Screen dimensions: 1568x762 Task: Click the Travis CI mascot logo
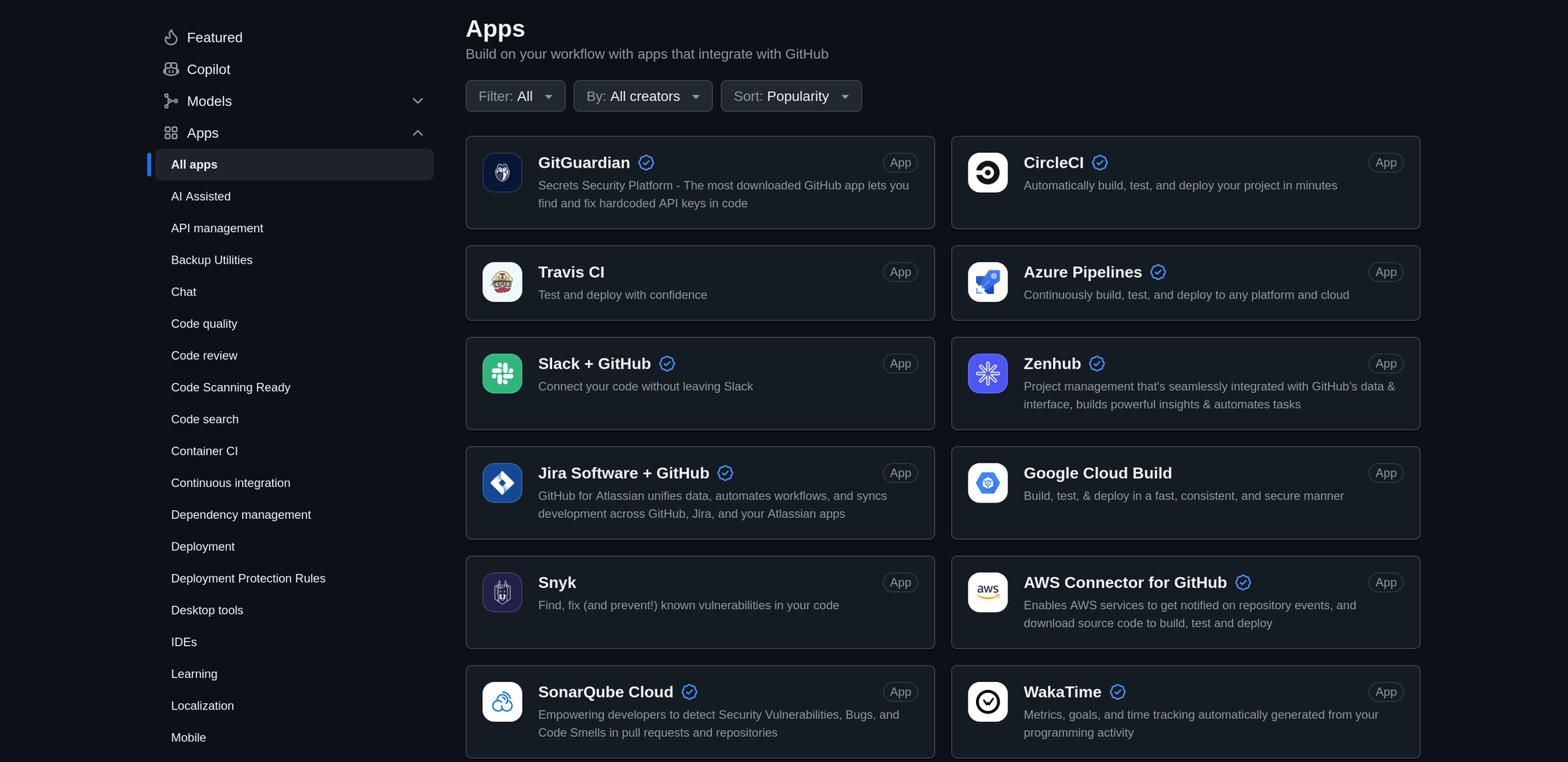pos(502,282)
